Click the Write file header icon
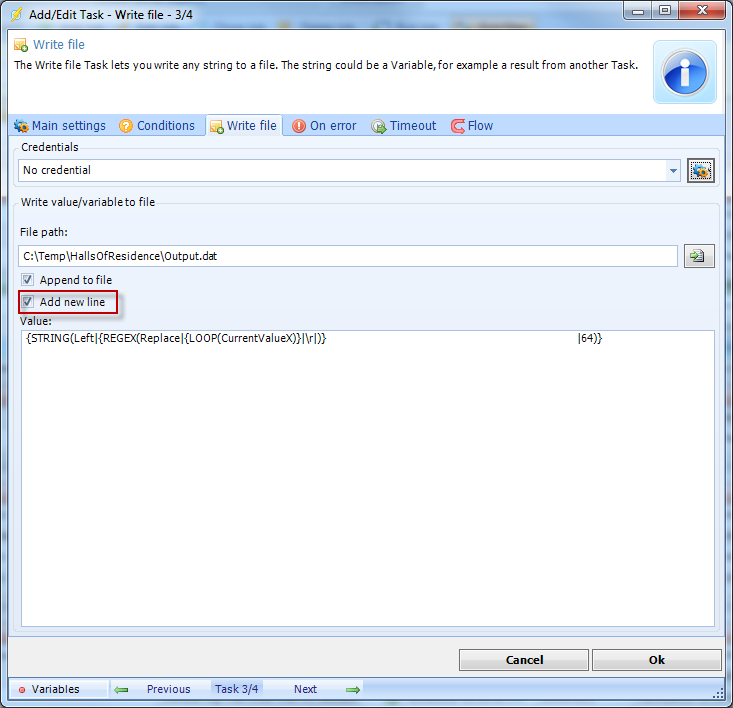The height and width of the screenshot is (708, 733). 21,45
